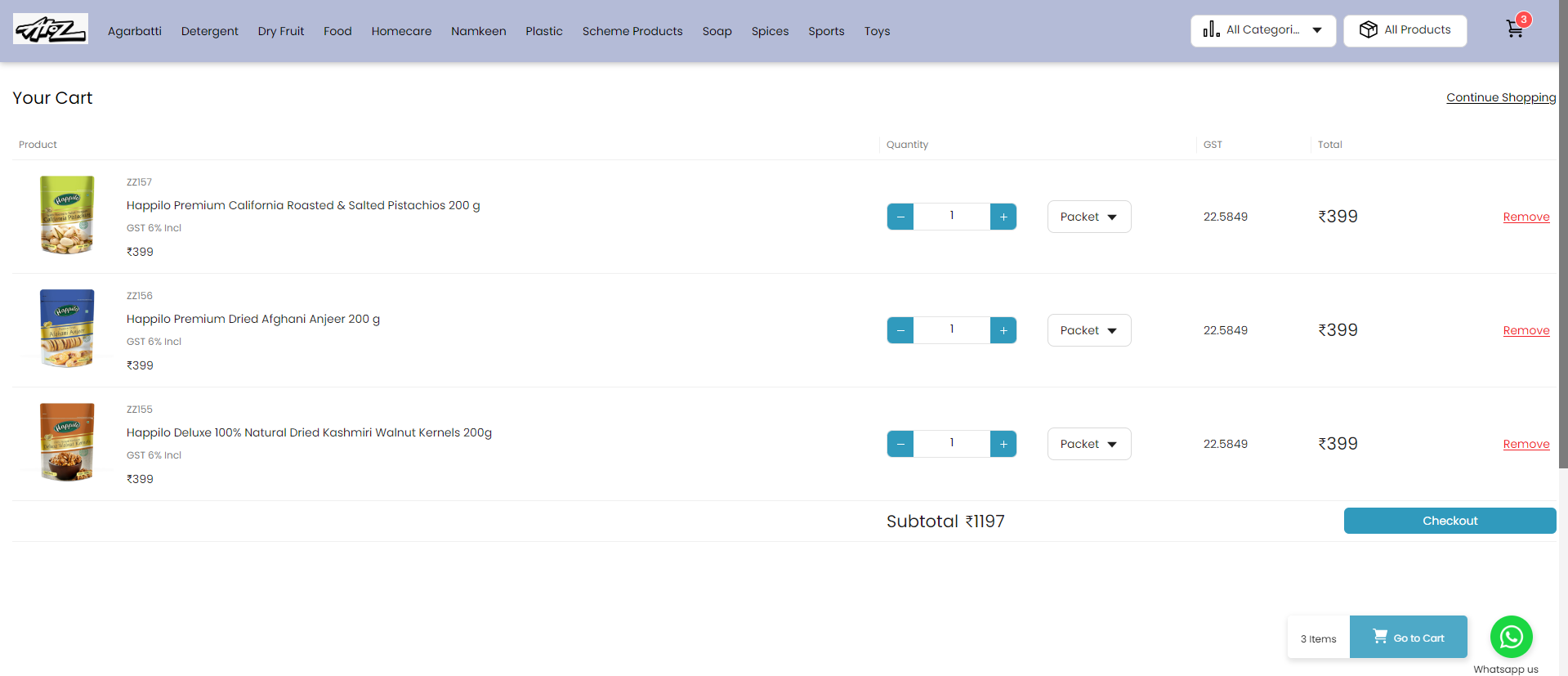Open the Food category

point(337,31)
